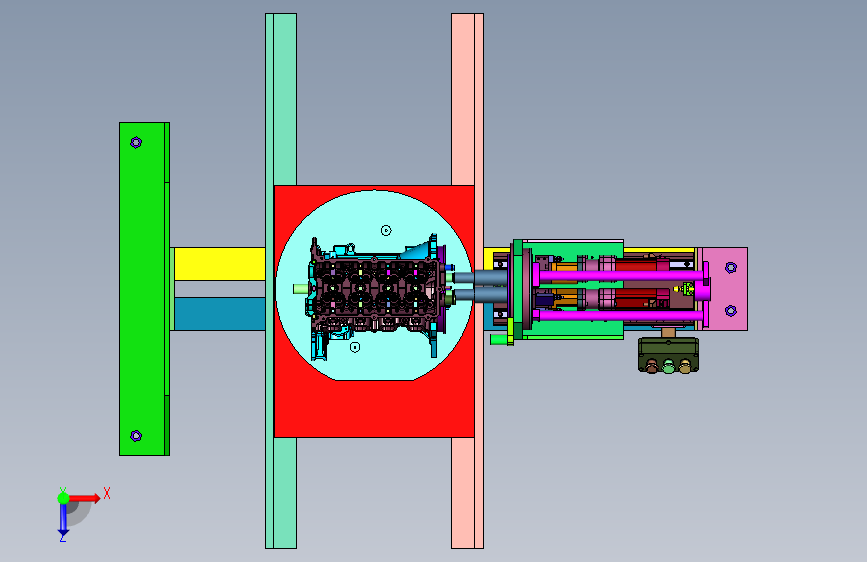Click the upper bolt on pink plate

click(731, 268)
